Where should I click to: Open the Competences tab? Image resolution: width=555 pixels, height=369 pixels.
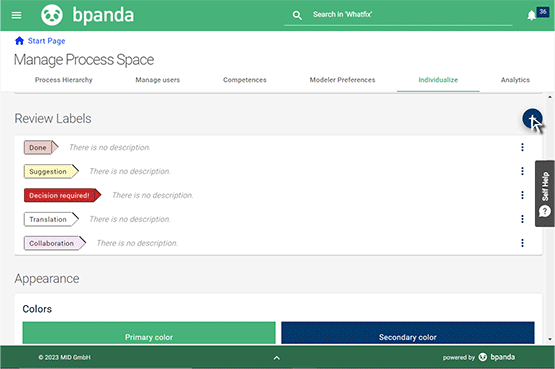[x=245, y=80]
